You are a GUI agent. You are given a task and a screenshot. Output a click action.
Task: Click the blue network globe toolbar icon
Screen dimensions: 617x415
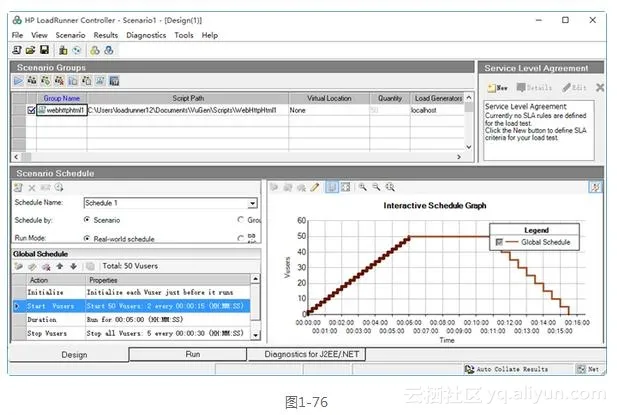(77, 50)
